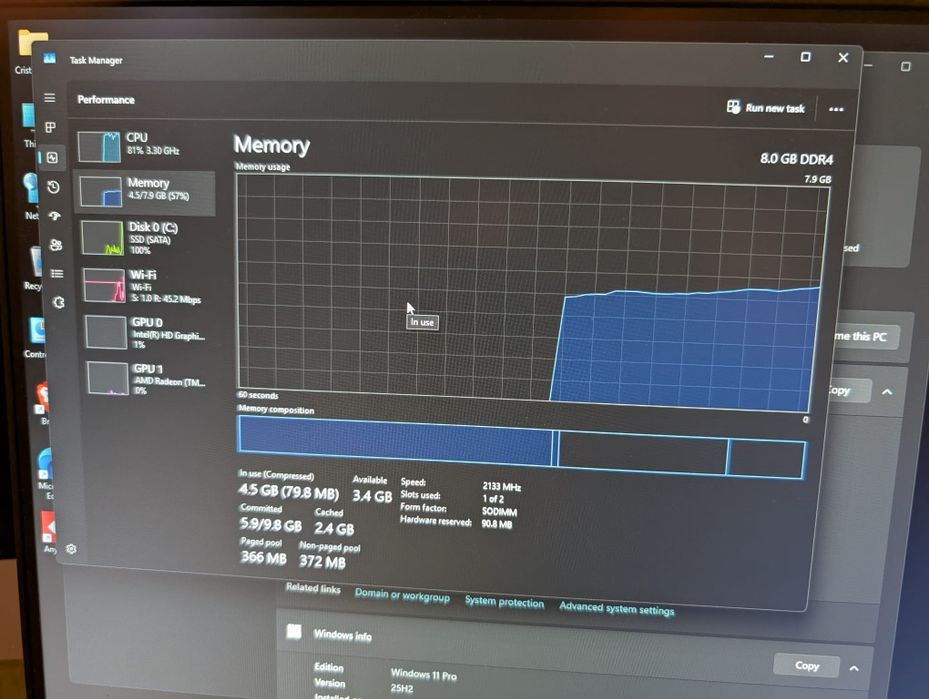This screenshot has height=699, width=929.
Task: Select the Disk 0 (C:) entry
Action: (148, 238)
